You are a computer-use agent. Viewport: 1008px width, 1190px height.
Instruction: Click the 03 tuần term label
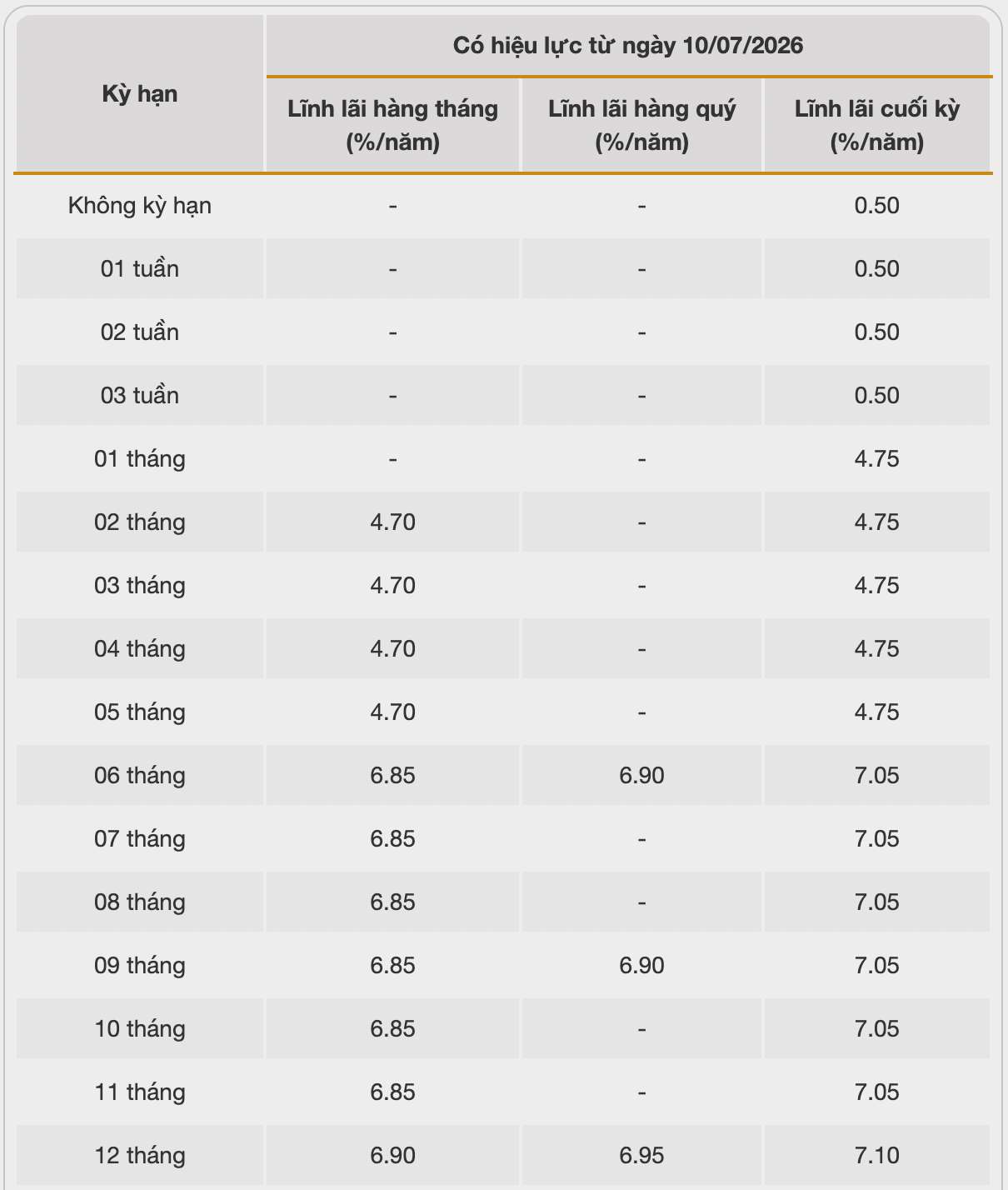(140, 395)
